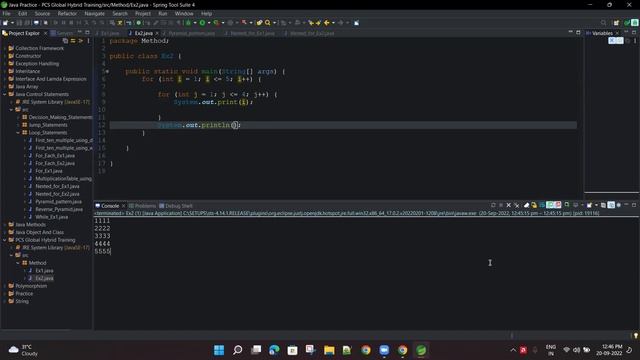Viewport: 640px width, 360px height.
Task: Collapse the Loop_Statements package
Action: (x=18, y=133)
